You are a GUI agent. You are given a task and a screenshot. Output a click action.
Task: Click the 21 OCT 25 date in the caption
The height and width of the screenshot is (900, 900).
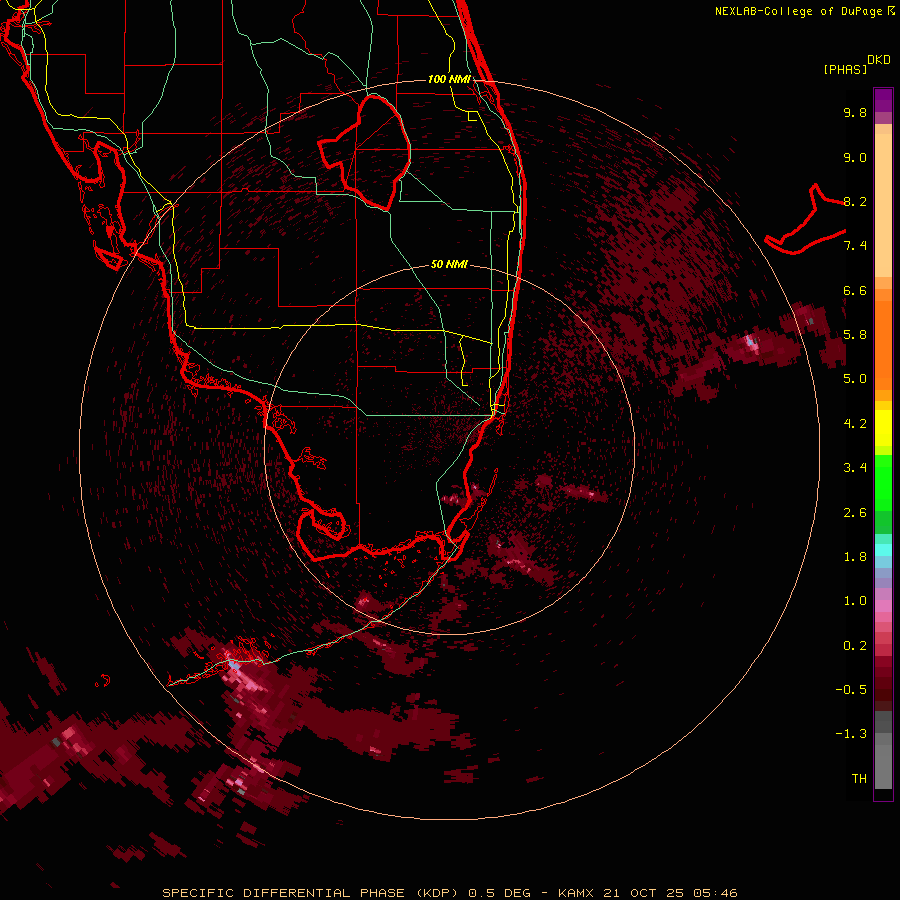pyautogui.click(x=643, y=893)
